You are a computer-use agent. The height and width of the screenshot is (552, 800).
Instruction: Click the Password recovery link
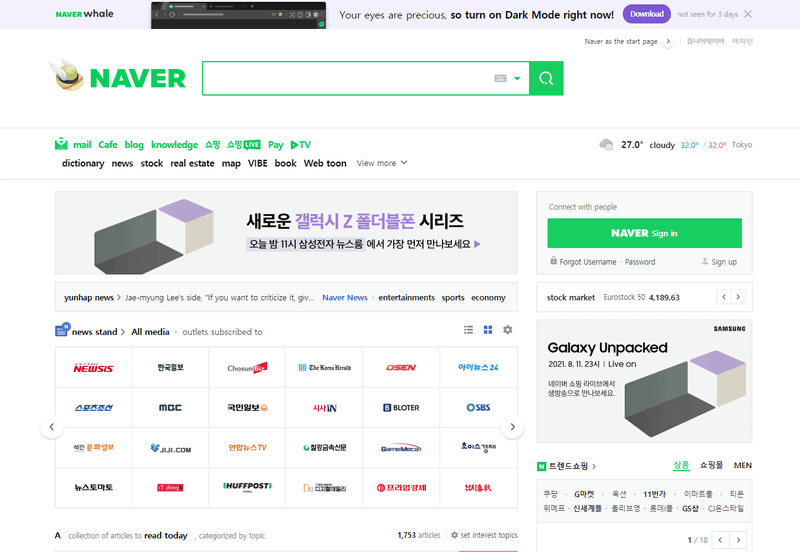[x=640, y=262]
